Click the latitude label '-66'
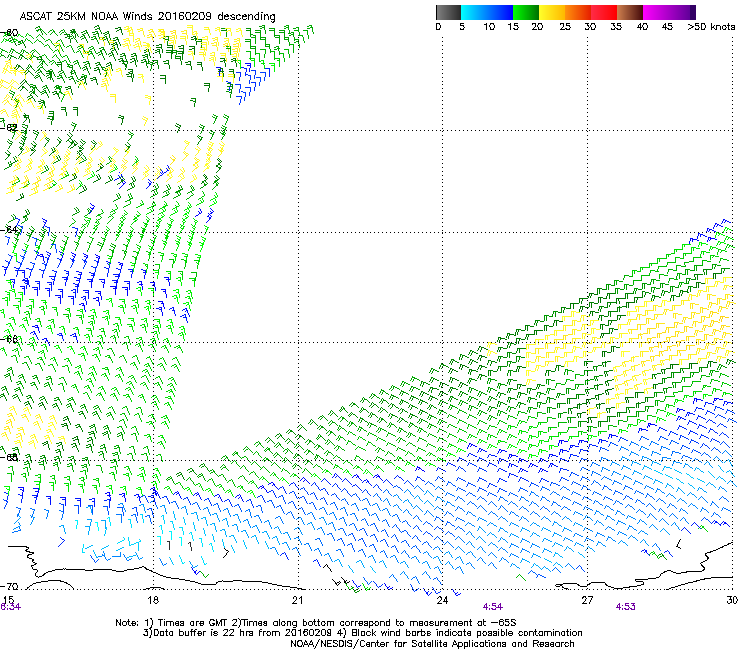 coord(9,339)
